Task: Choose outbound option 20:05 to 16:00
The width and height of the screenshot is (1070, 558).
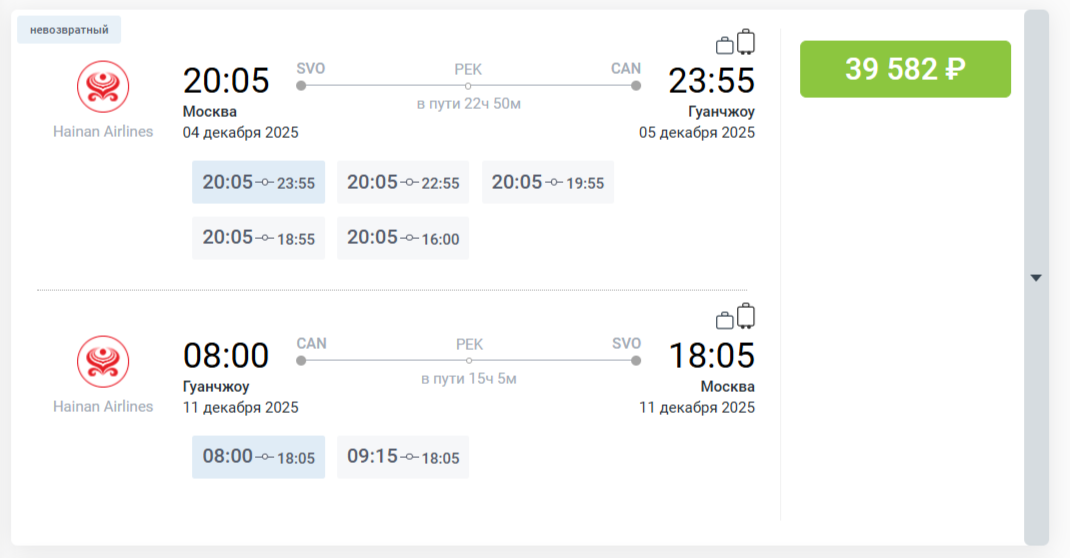Action: [x=403, y=238]
